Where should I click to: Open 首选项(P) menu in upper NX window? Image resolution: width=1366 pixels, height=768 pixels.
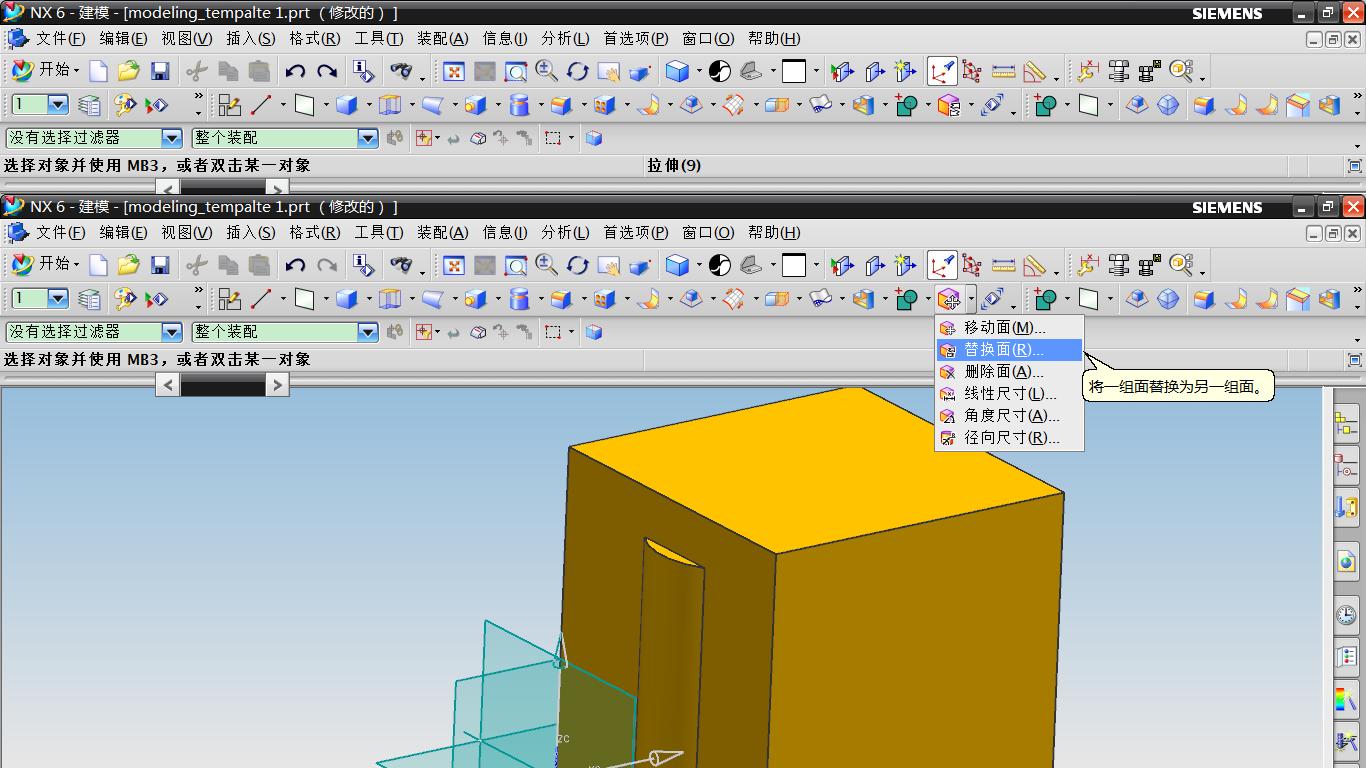click(x=635, y=39)
